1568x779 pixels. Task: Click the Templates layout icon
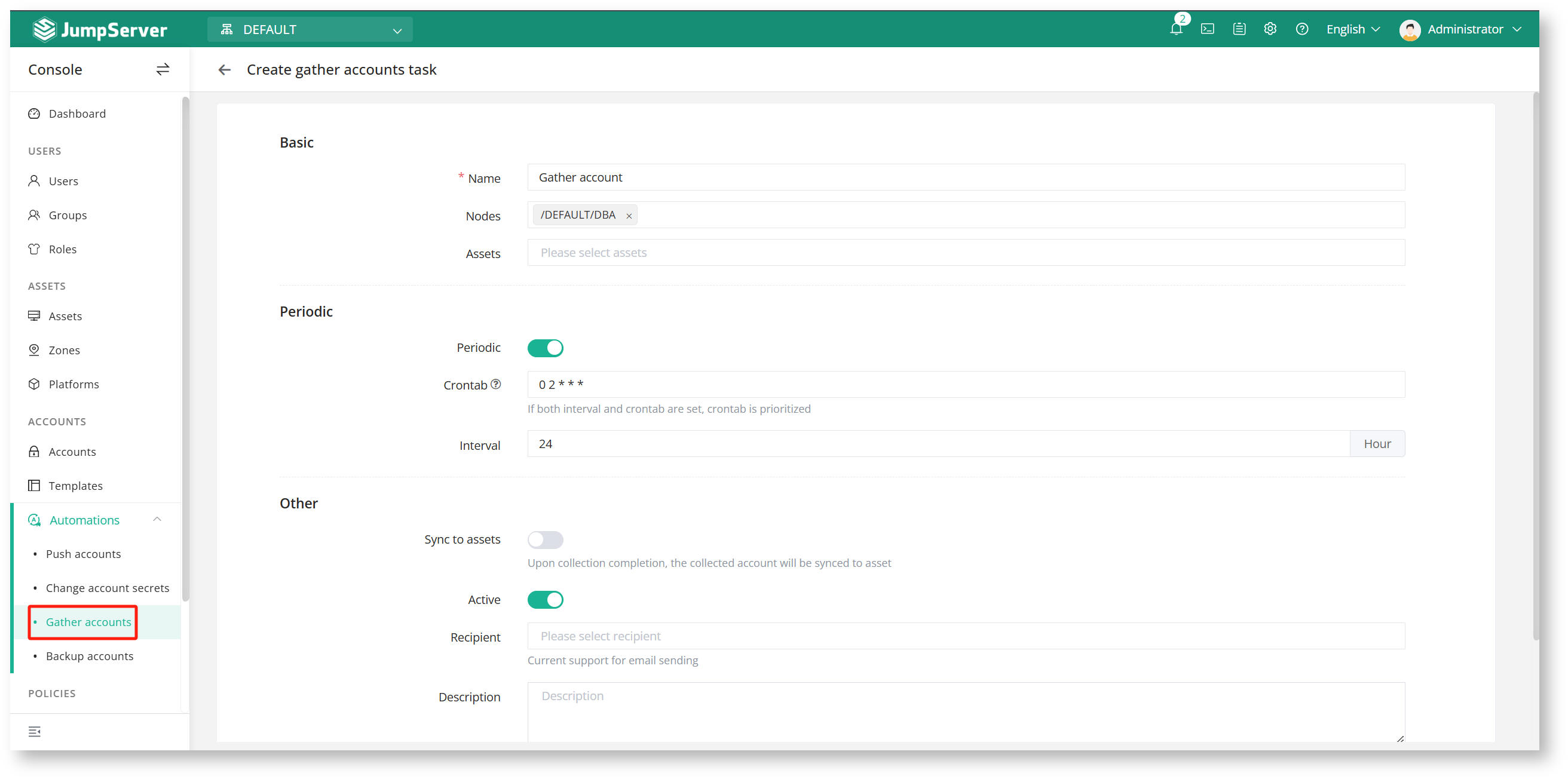click(34, 486)
